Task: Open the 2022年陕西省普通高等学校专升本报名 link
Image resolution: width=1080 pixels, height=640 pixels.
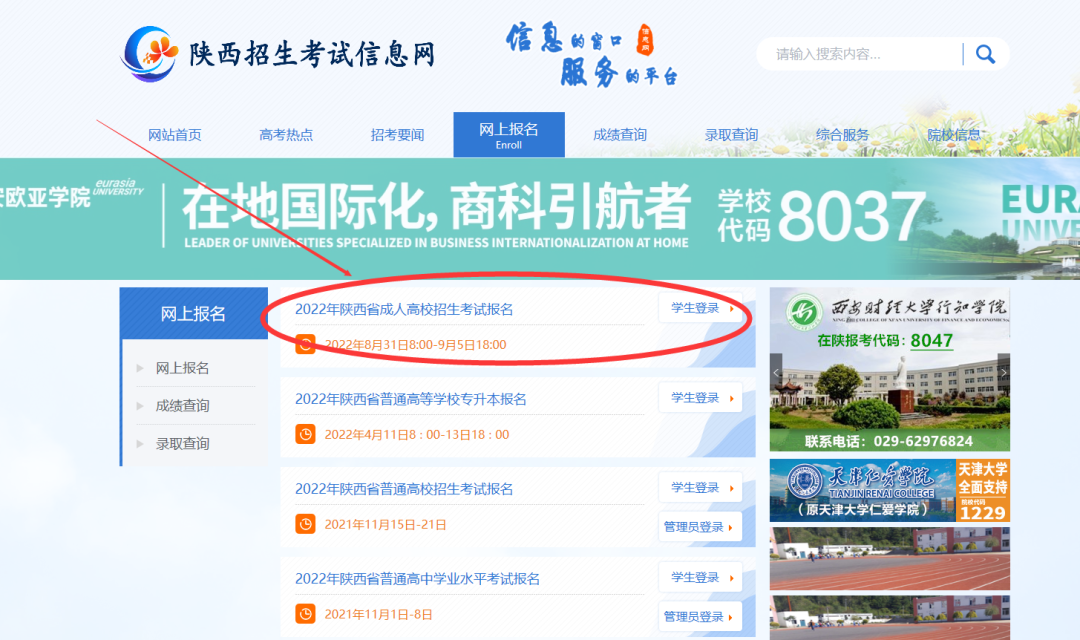Action: point(420,397)
